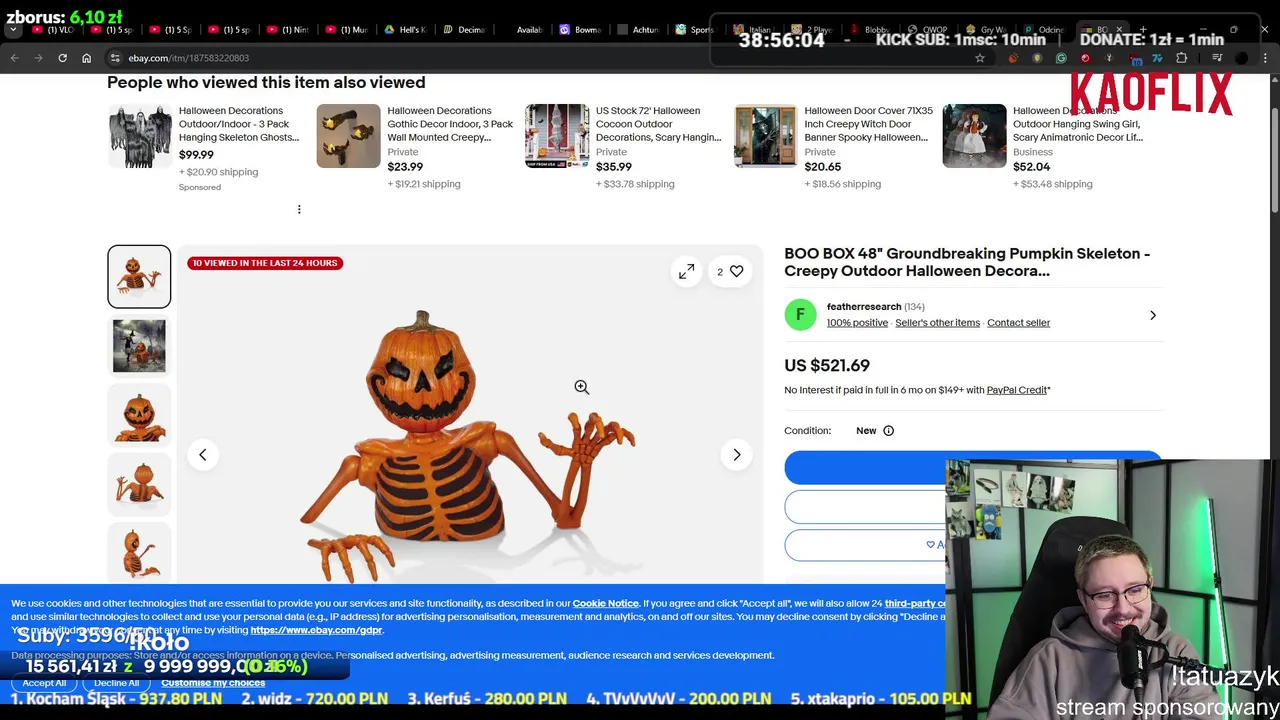Show the next product image arrow
The height and width of the screenshot is (720, 1280).
737,455
